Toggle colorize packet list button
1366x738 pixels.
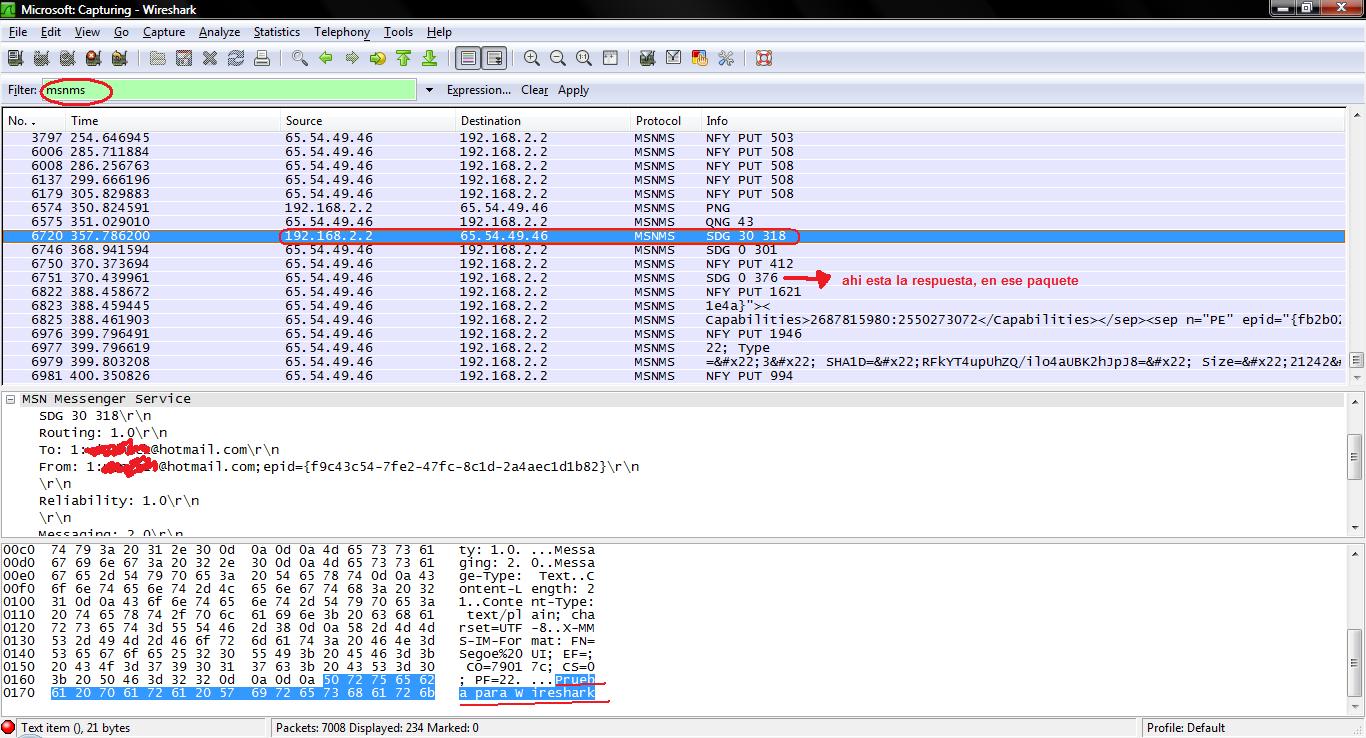[x=467, y=59]
